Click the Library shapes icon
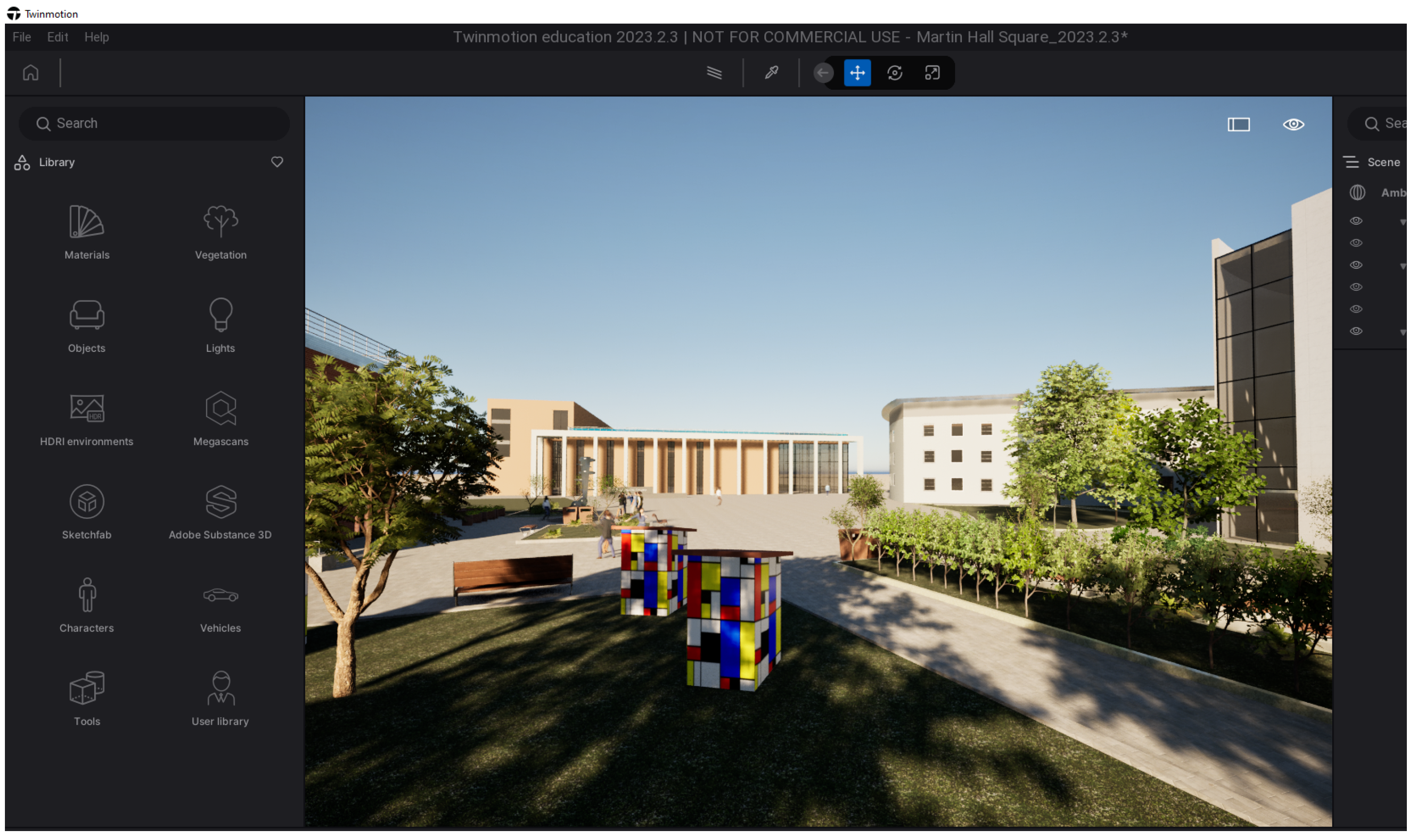 point(22,163)
